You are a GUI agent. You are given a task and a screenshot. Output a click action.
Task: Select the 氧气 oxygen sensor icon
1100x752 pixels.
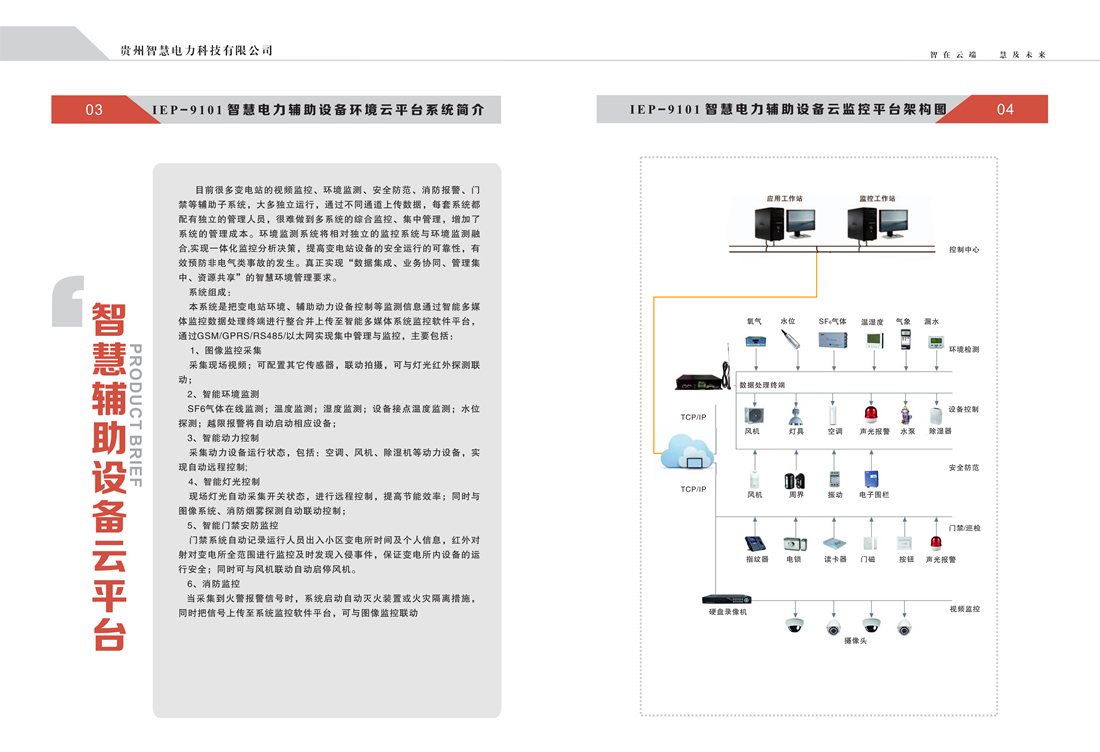click(754, 341)
